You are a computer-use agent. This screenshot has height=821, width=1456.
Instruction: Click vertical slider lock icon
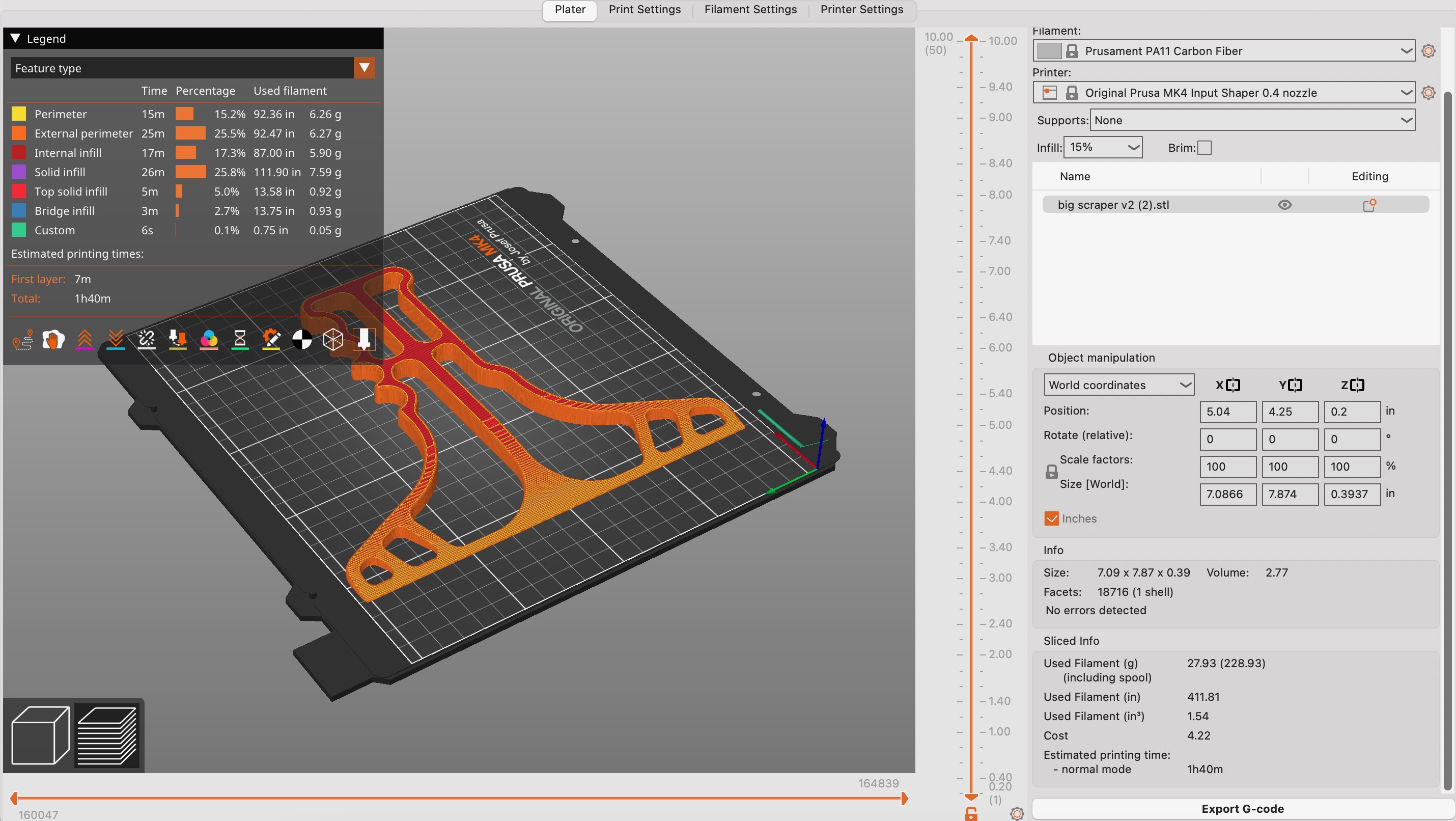(x=970, y=814)
